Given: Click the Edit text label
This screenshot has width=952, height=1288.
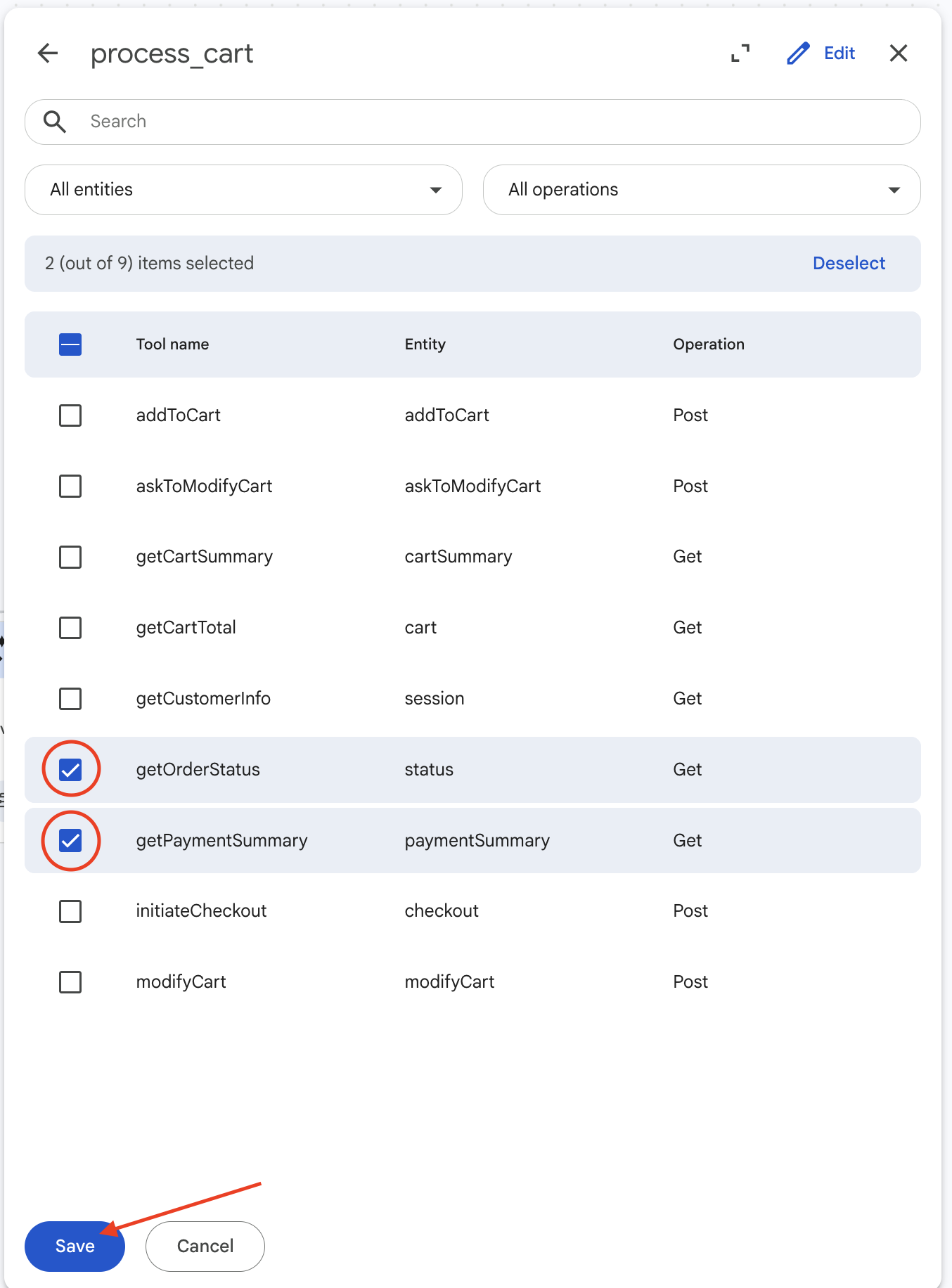Looking at the screenshot, I should 840,53.
